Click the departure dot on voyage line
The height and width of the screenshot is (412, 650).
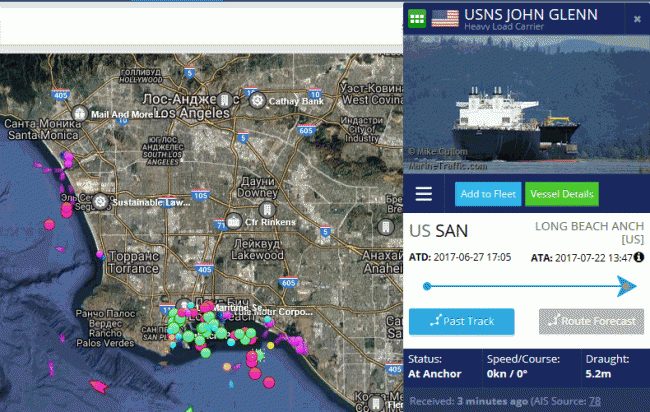click(x=427, y=286)
